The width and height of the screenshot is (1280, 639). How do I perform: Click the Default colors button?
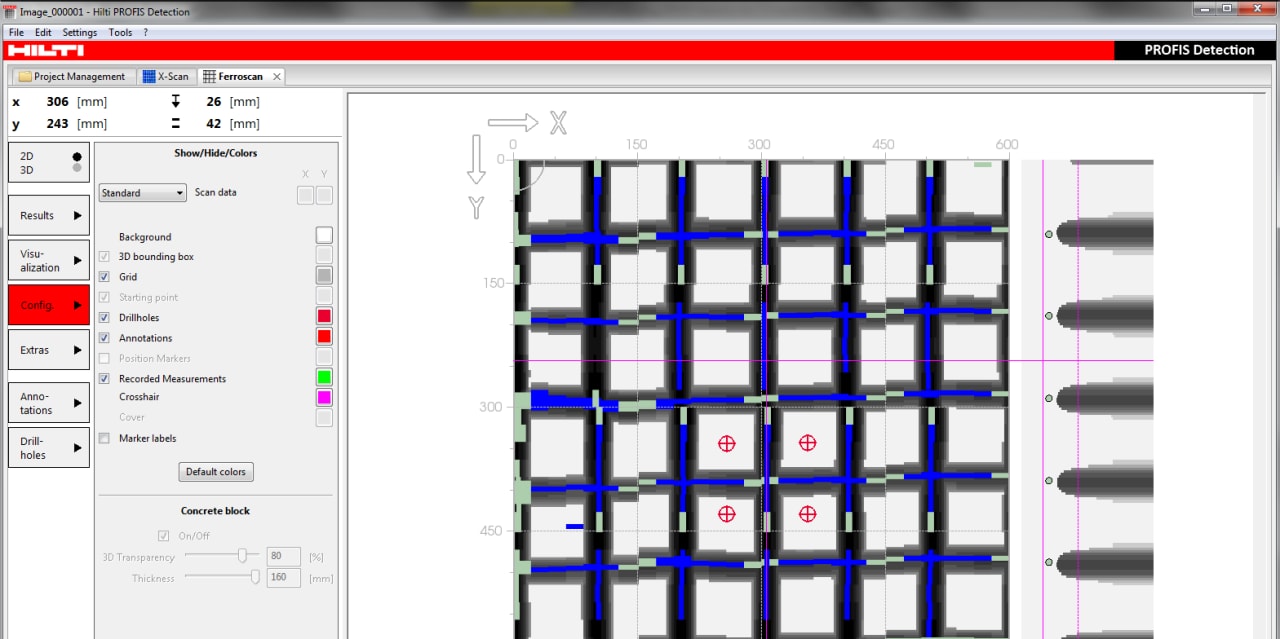pyautogui.click(x=216, y=472)
